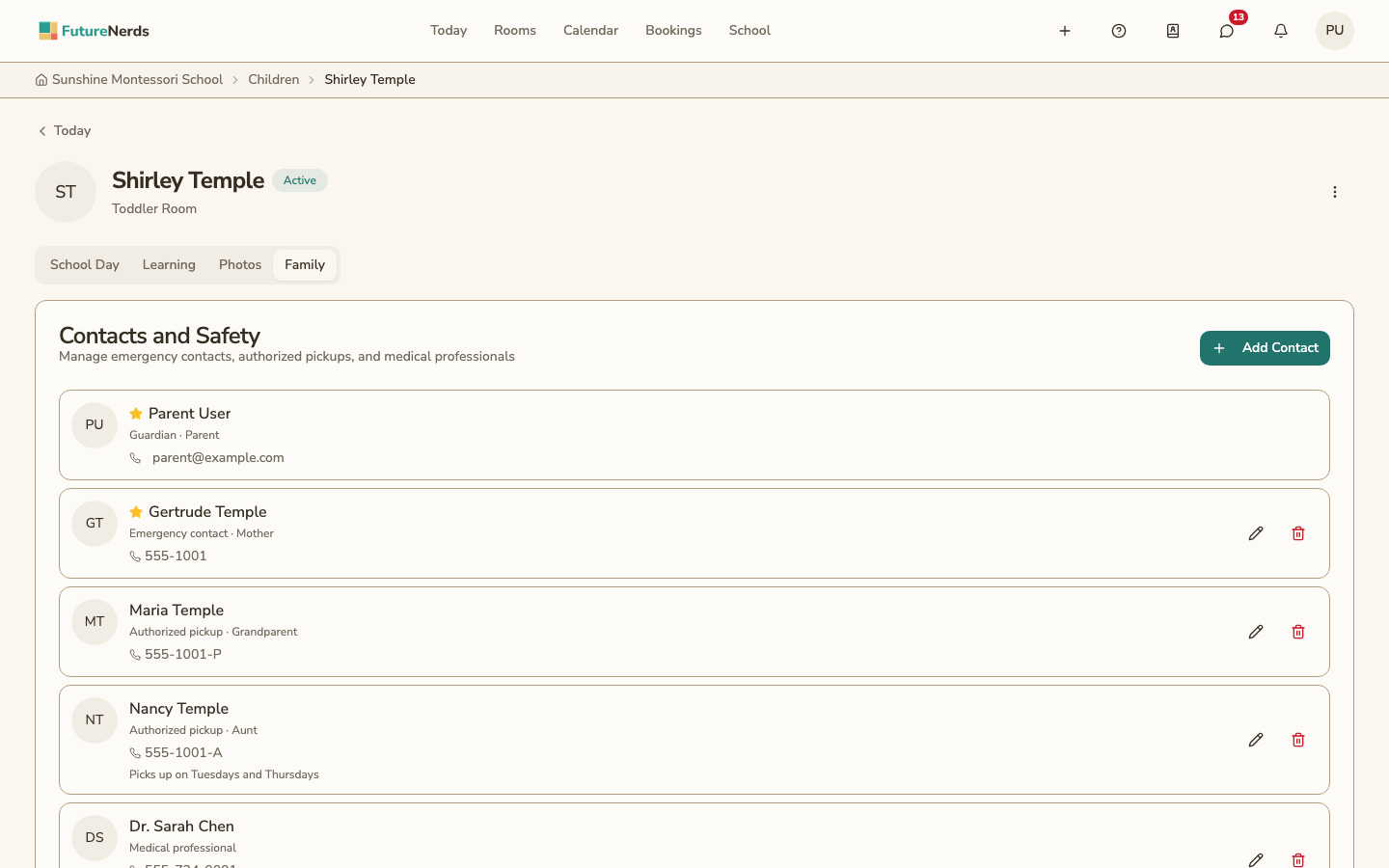The height and width of the screenshot is (868, 1389).
Task: Click Gertrude Temple phone 555-1001
Action: 176,556
